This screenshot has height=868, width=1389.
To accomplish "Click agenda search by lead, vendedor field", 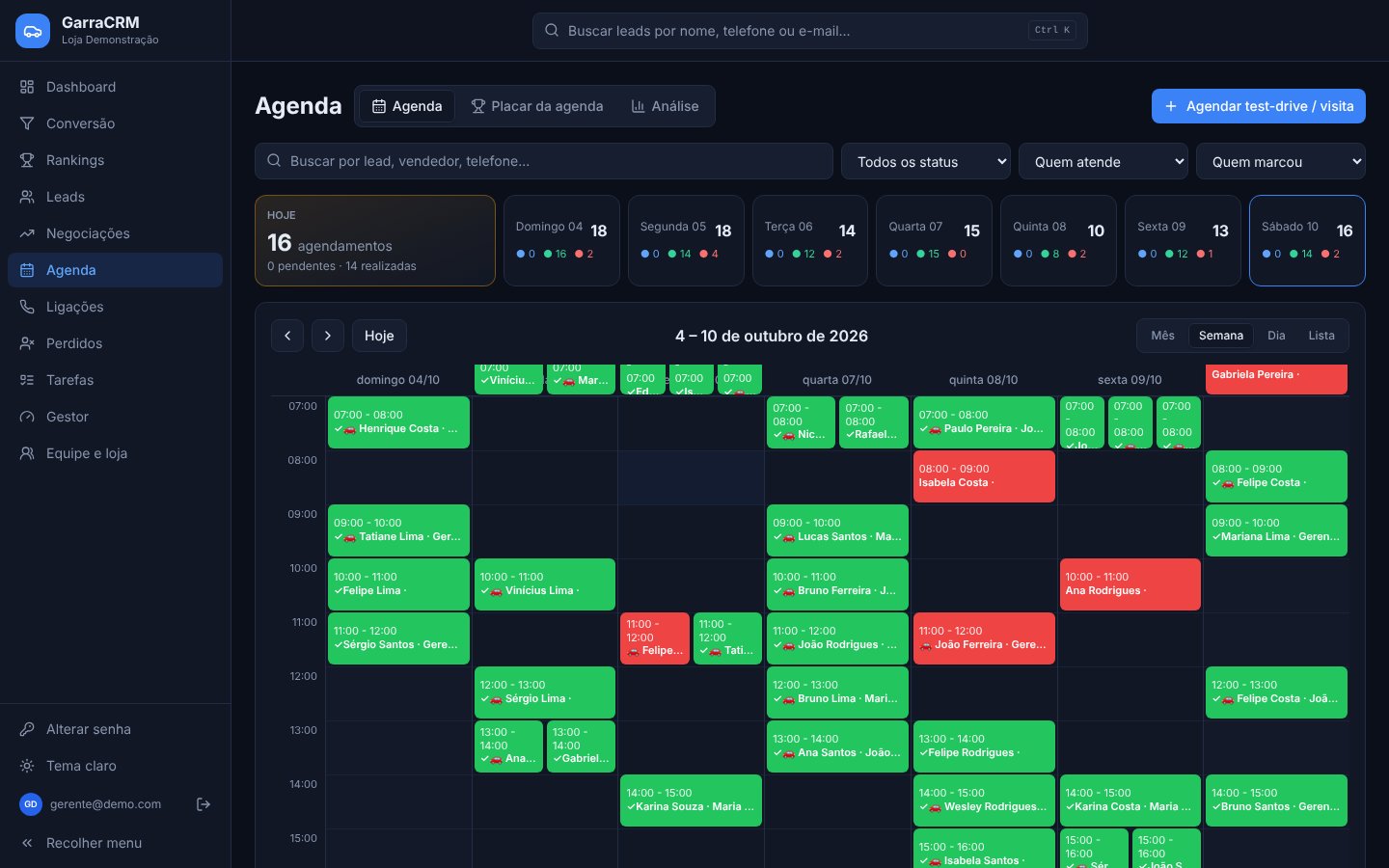I will pos(544,161).
